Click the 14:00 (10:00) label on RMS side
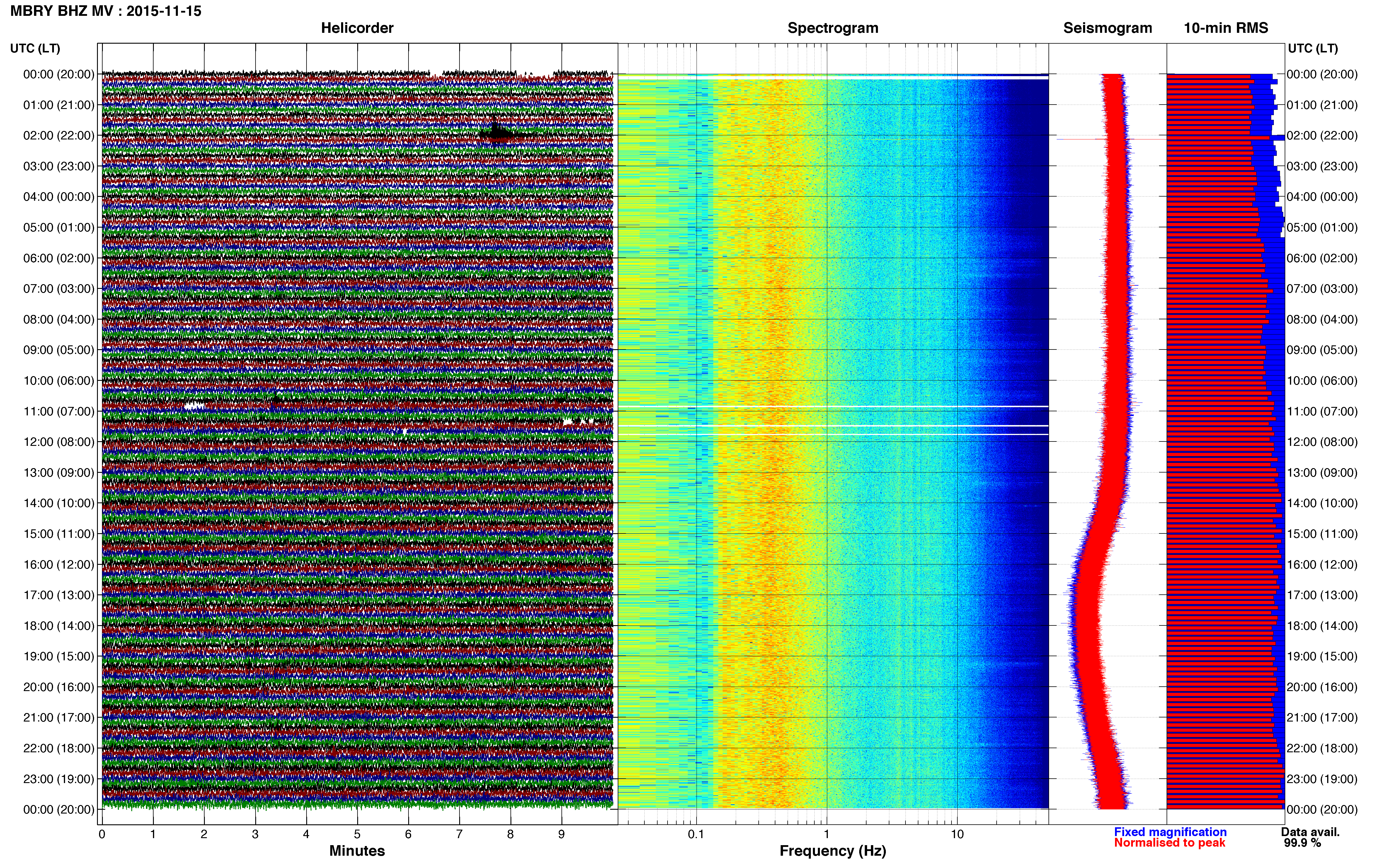Image resolution: width=1389 pixels, height=868 pixels. [1322, 504]
